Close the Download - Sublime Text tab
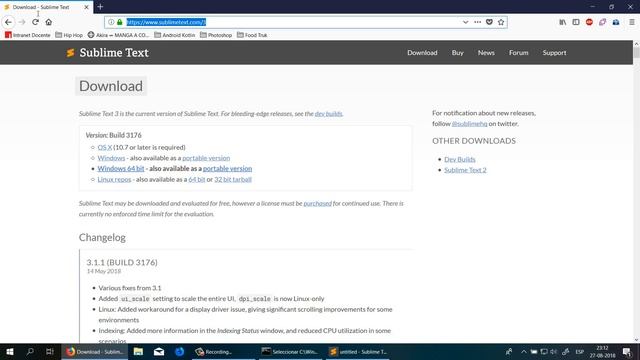 pos(86,7)
